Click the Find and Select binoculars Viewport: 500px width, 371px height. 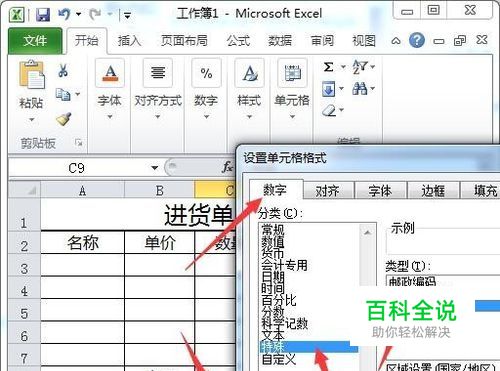[x=360, y=89]
